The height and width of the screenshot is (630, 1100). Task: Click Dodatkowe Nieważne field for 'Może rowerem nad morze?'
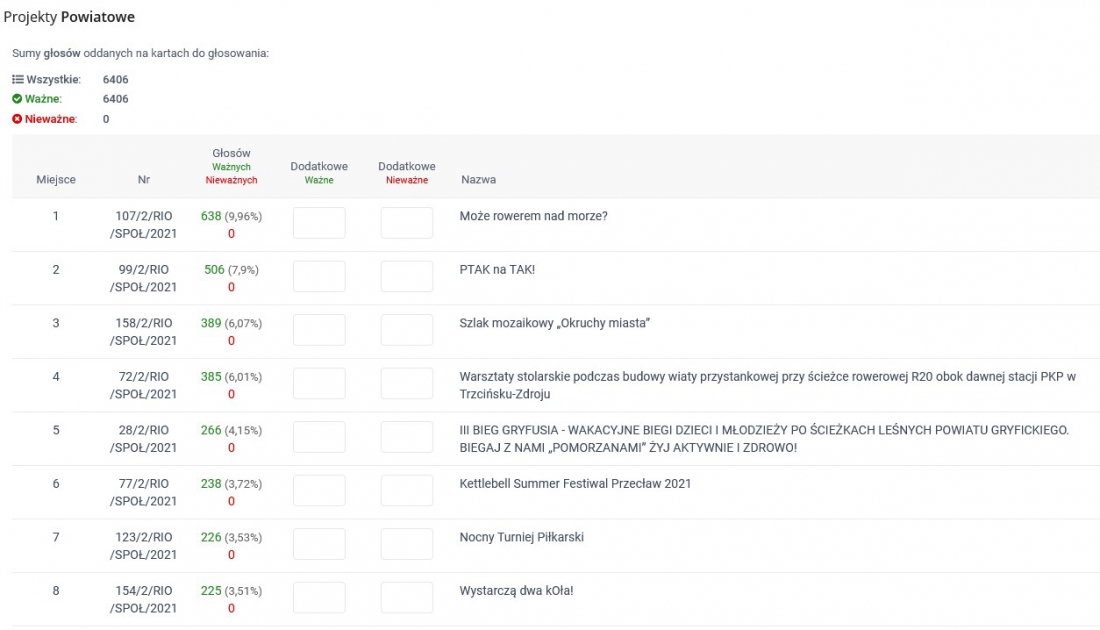tap(407, 223)
